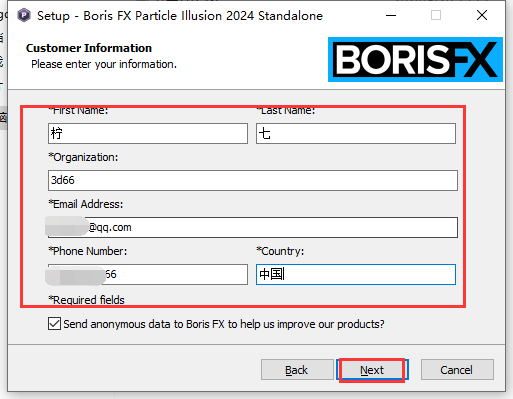Close the Setup dialog with X

coord(482,15)
